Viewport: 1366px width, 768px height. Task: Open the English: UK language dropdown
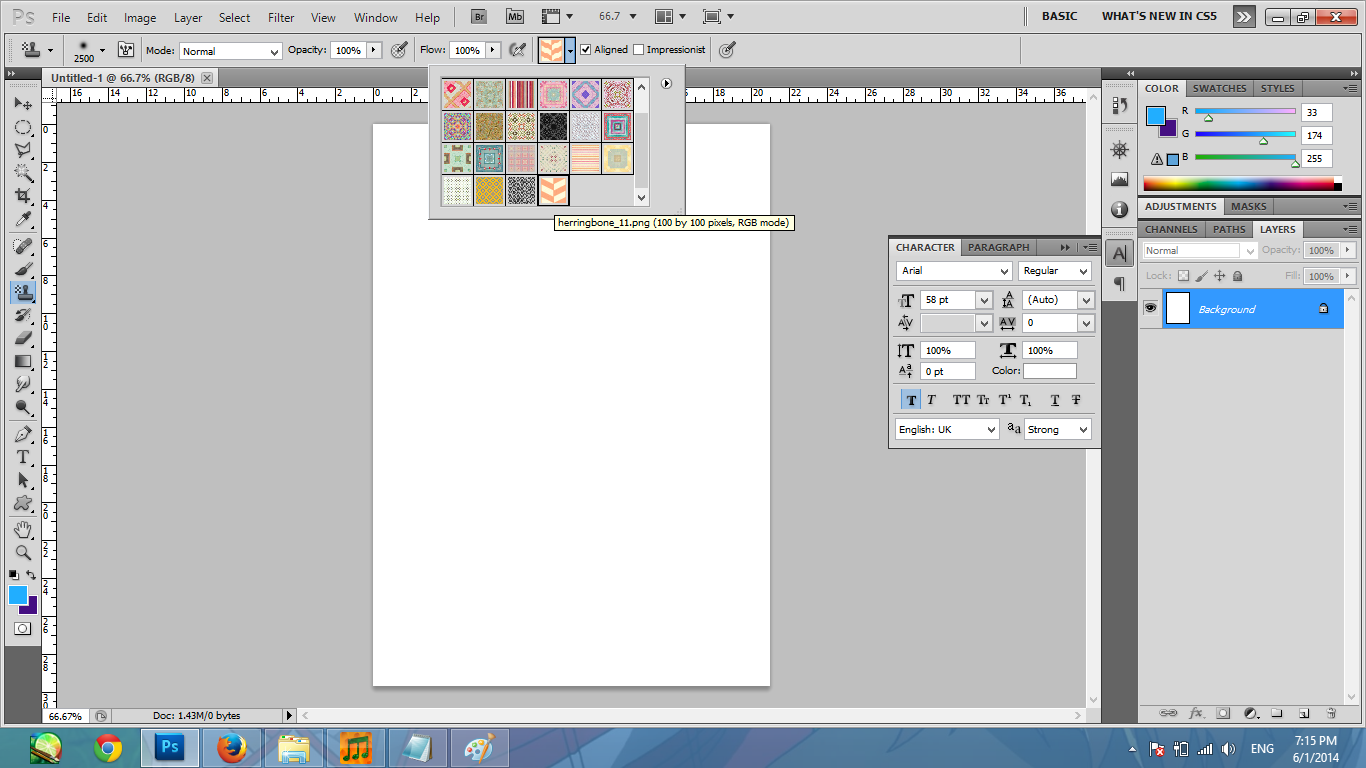point(947,429)
